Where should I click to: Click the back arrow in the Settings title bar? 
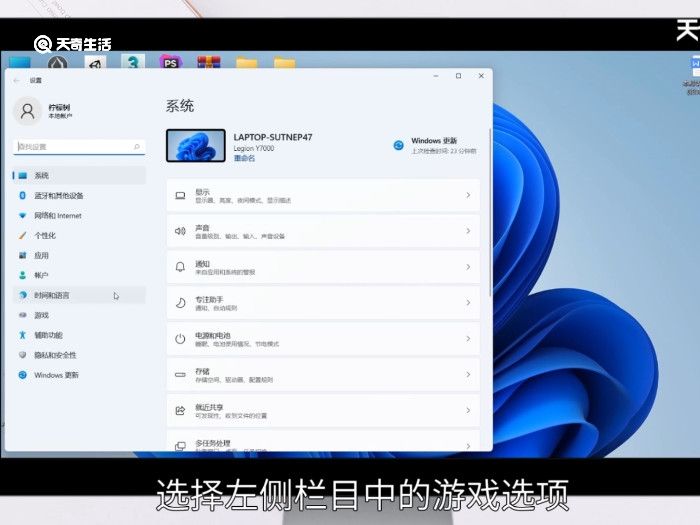(17, 80)
